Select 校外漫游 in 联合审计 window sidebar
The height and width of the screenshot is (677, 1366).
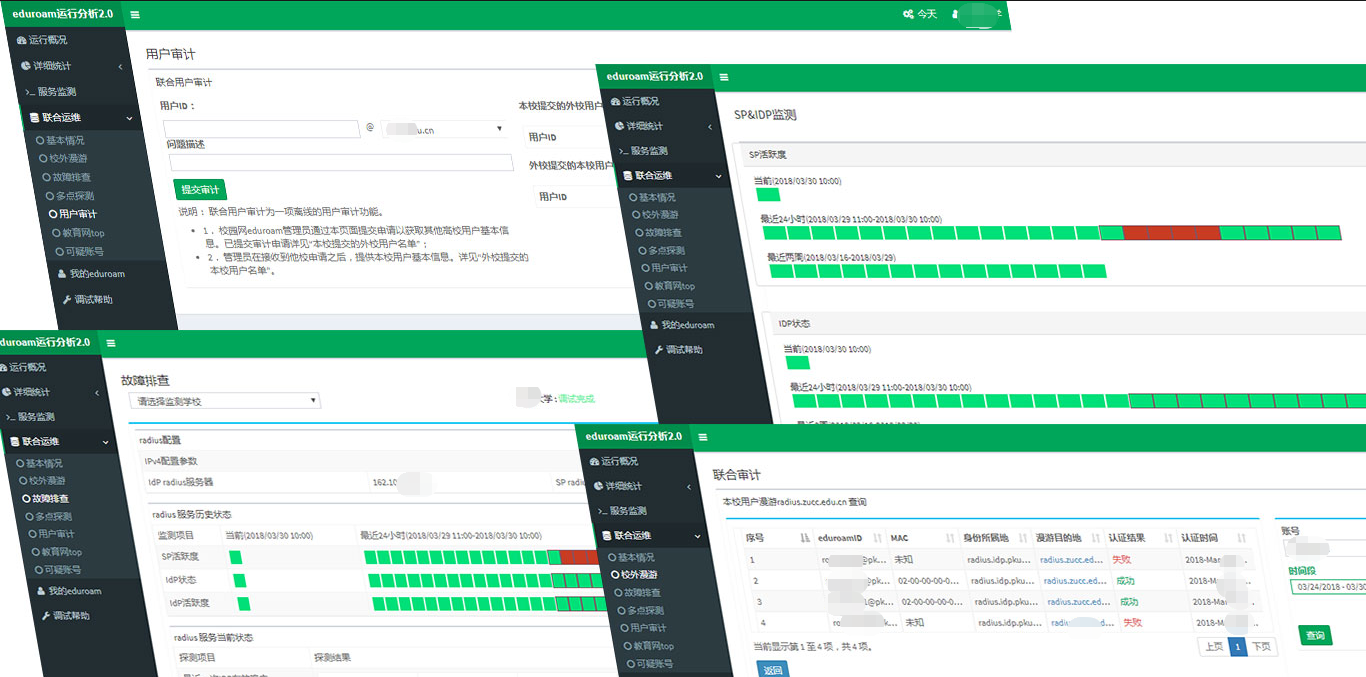click(x=635, y=575)
